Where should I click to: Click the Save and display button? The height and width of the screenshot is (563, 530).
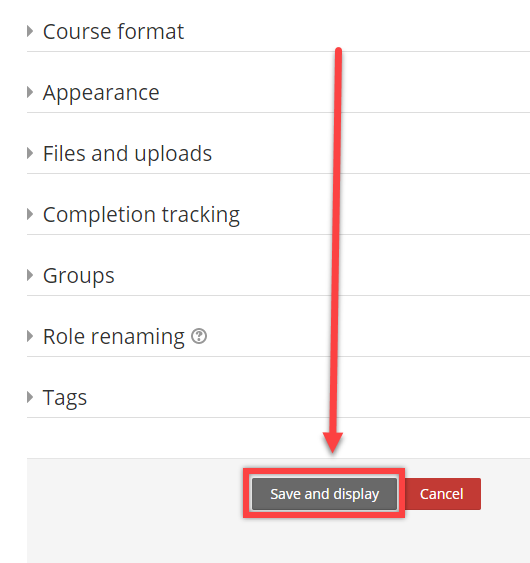tap(325, 494)
